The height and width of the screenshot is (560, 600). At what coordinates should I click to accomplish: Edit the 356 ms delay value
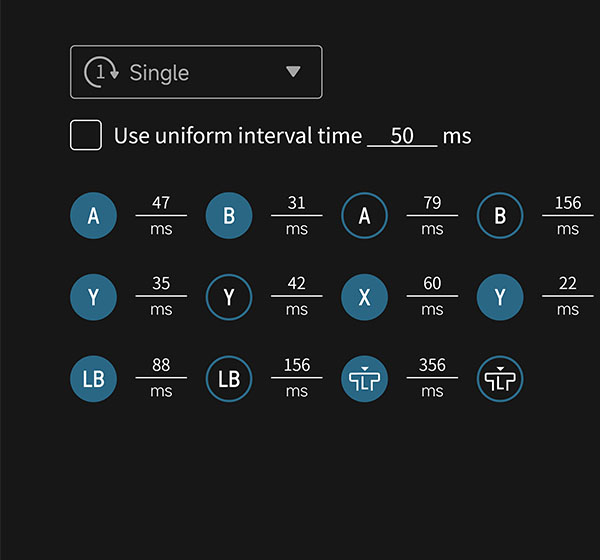click(x=432, y=366)
